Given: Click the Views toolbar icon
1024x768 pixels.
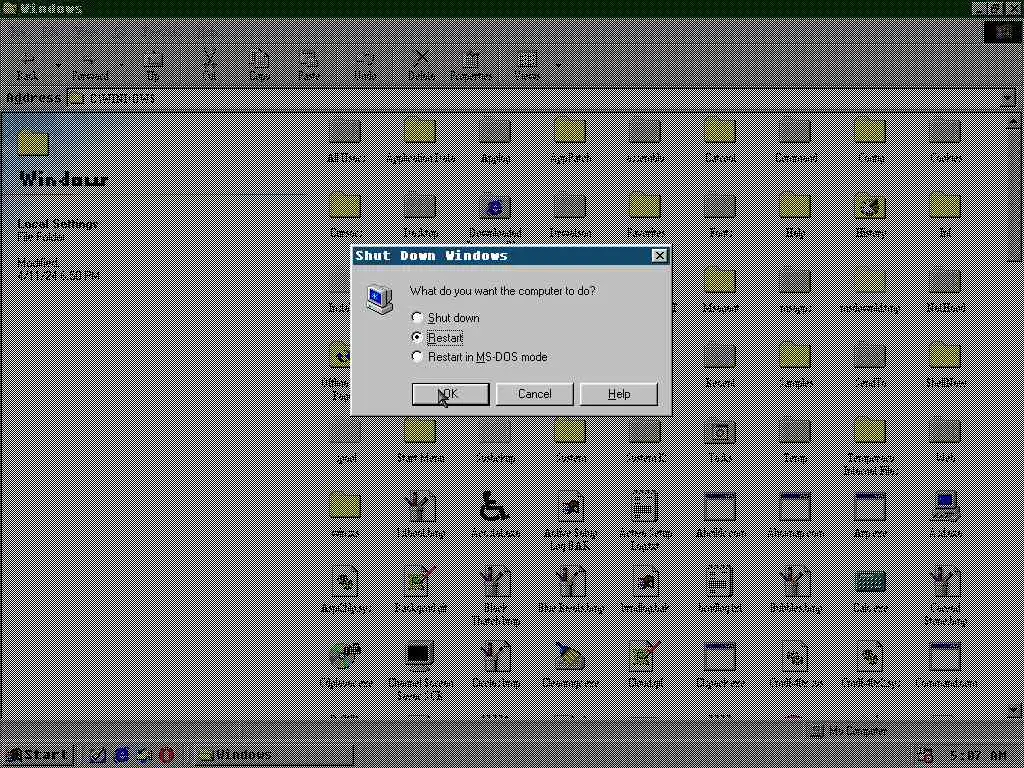Looking at the screenshot, I should coord(527,65).
